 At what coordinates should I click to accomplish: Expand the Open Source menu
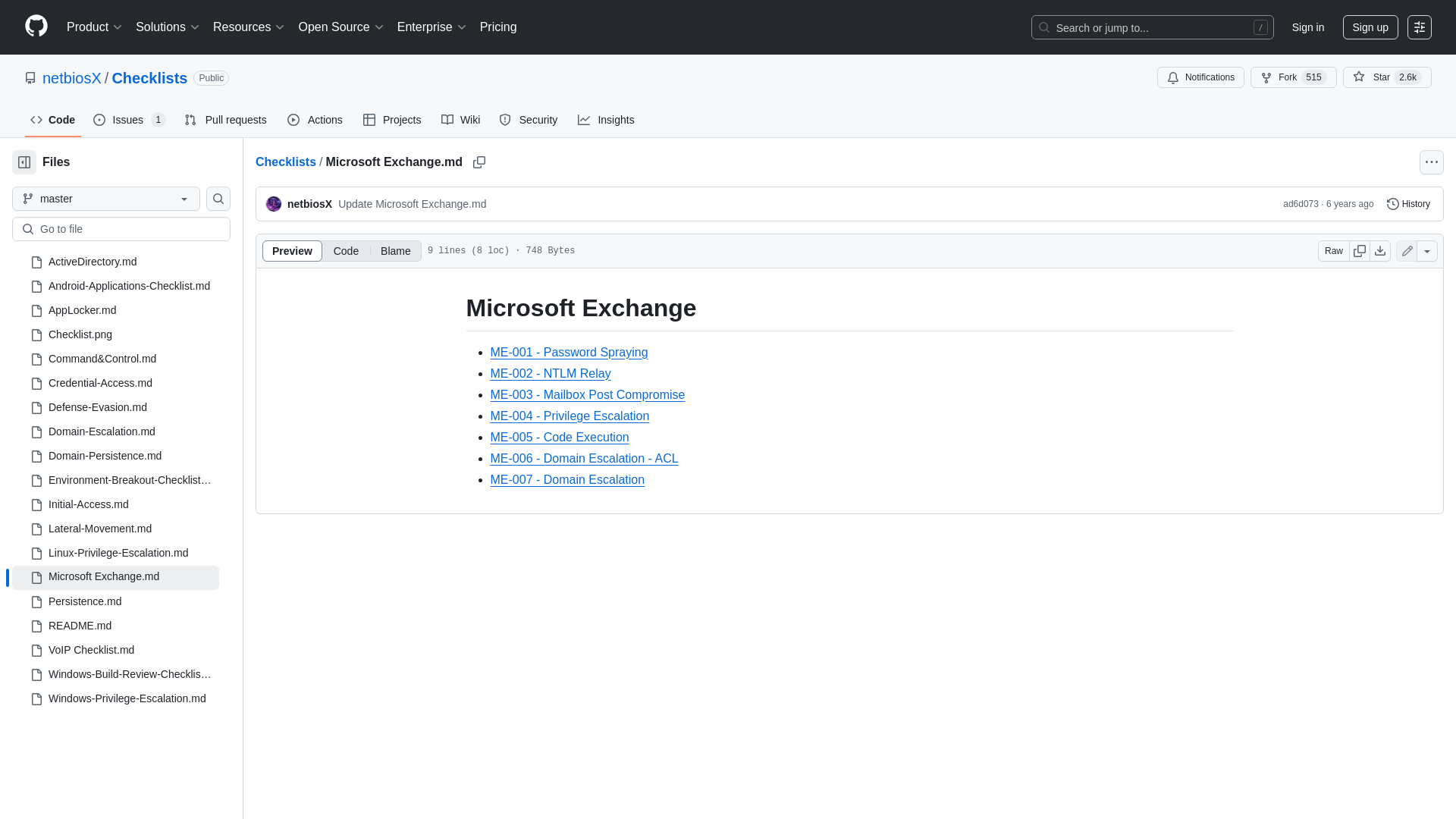coord(341,27)
